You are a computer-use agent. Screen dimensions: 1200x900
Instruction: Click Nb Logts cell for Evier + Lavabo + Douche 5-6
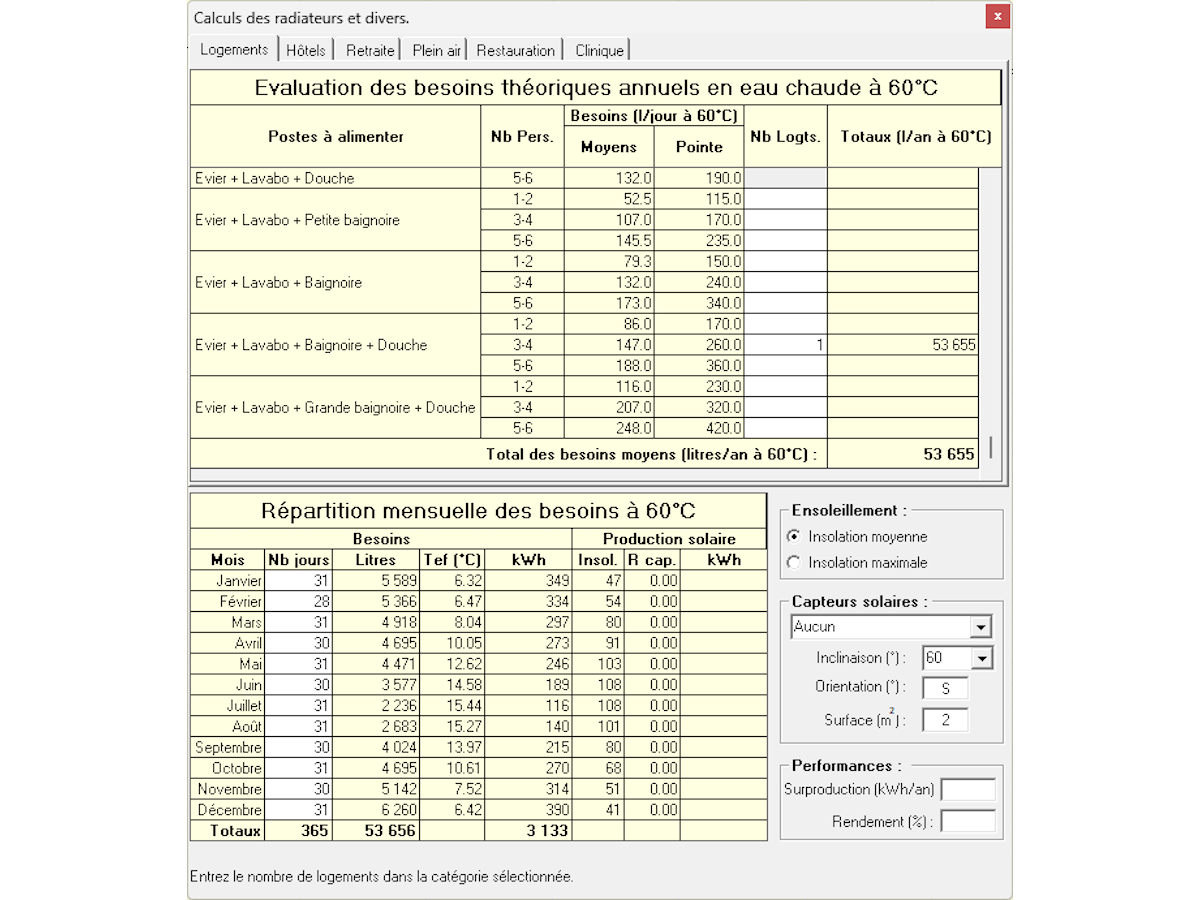click(x=786, y=178)
